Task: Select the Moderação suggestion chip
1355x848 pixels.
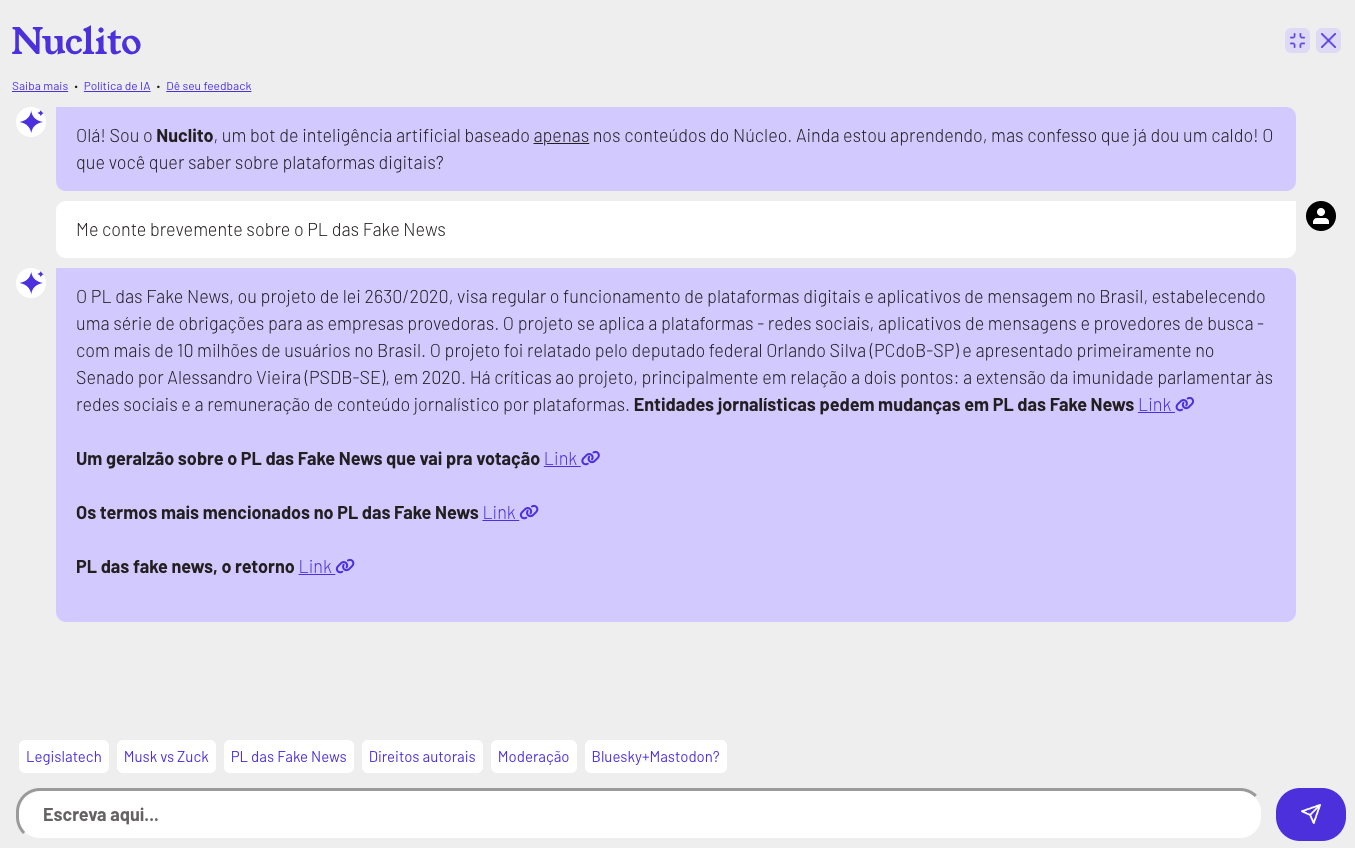Action: point(533,757)
